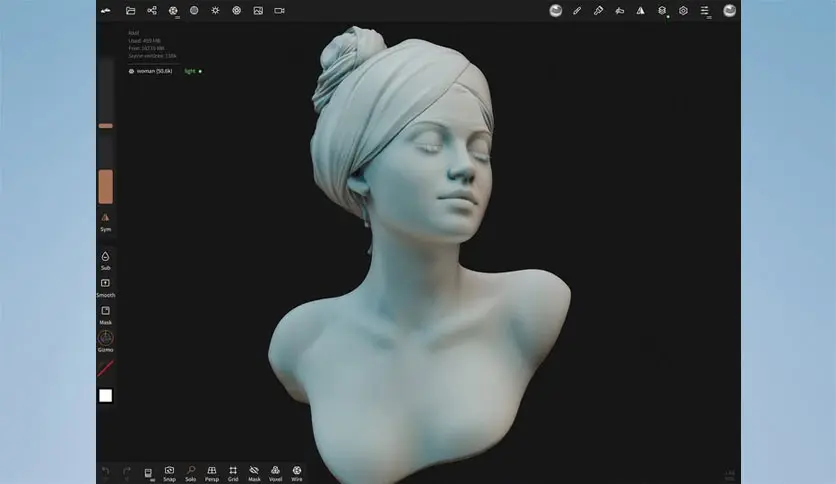Screen dimensions: 836x484
Task: Open the Files folder menu
Action: click(x=130, y=11)
